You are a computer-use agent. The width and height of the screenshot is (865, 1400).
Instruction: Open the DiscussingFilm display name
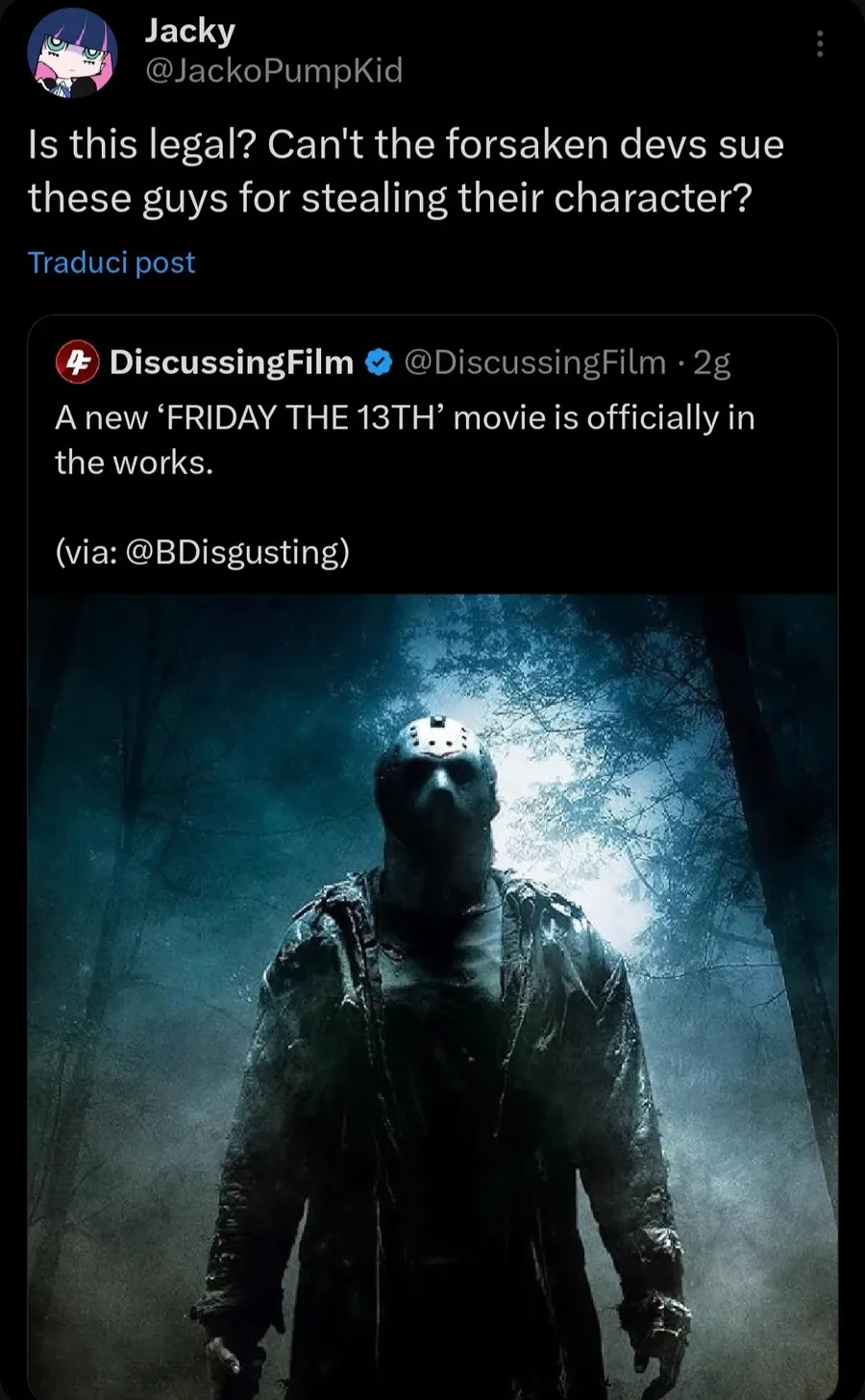pyautogui.click(x=232, y=362)
